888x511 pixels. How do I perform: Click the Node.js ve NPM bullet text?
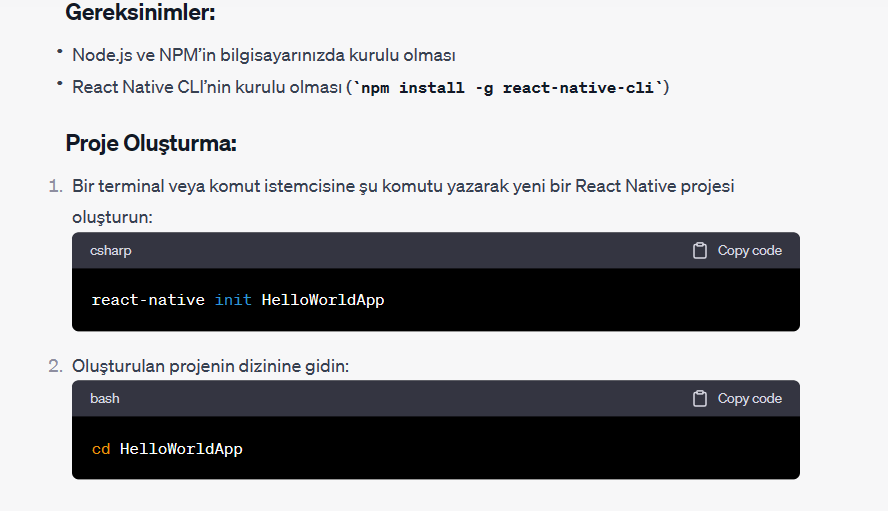click(264, 55)
